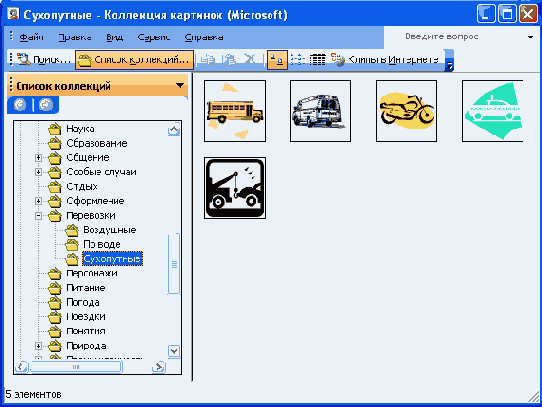Click the Особые случаи folder label
542x407 pixels.
click(x=101, y=172)
